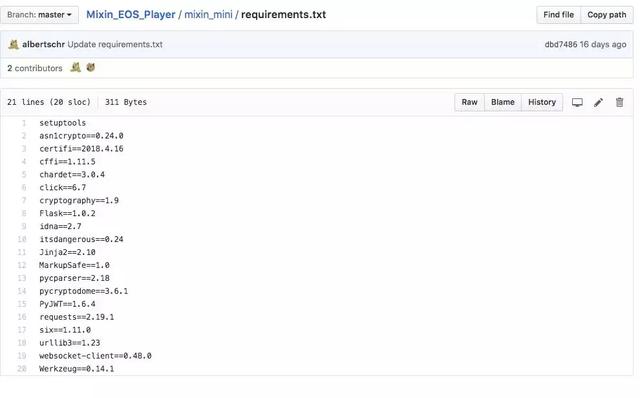Image resolution: width=640 pixels, height=398 pixels.
Task: Click the Flask==1.0.2 line
Action: click(x=67, y=213)
